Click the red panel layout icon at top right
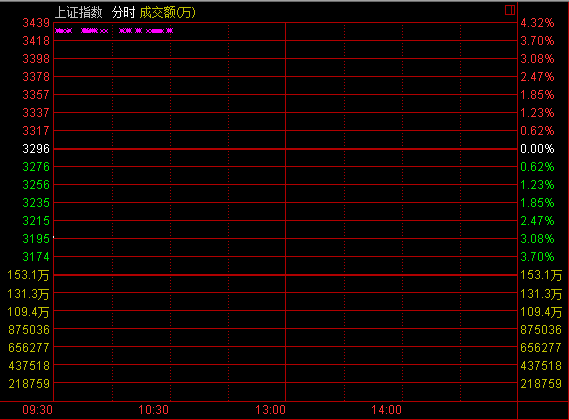 (x=510, y=10)
